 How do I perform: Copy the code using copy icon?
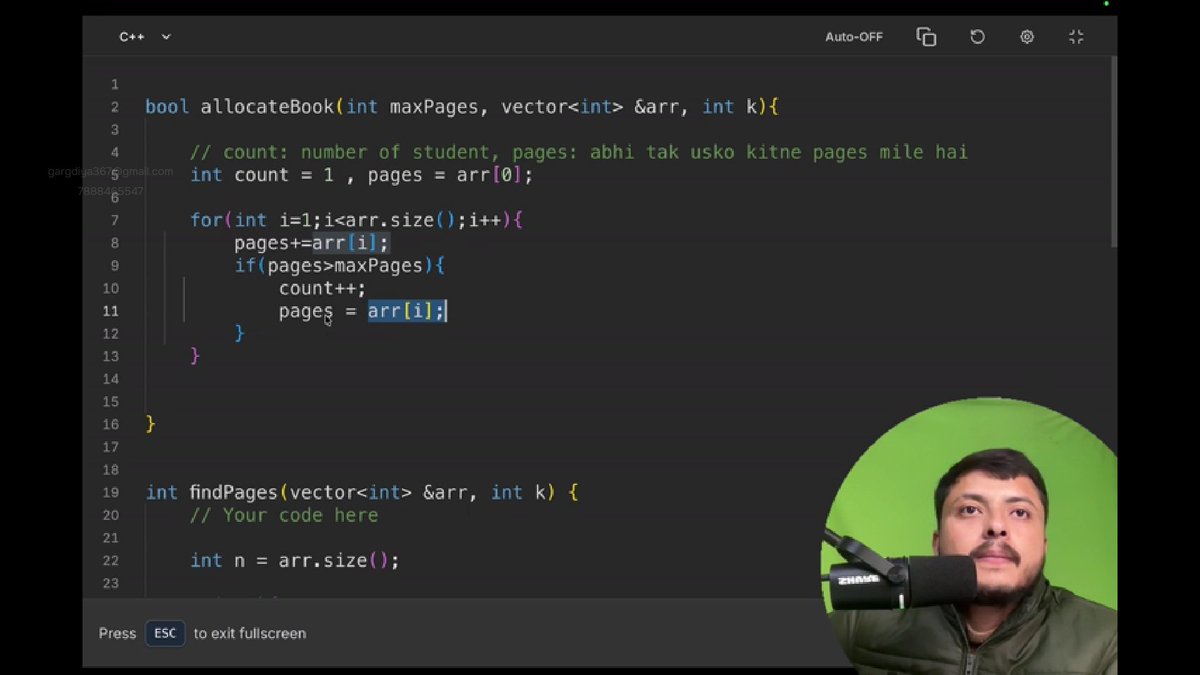click(926, 37)
